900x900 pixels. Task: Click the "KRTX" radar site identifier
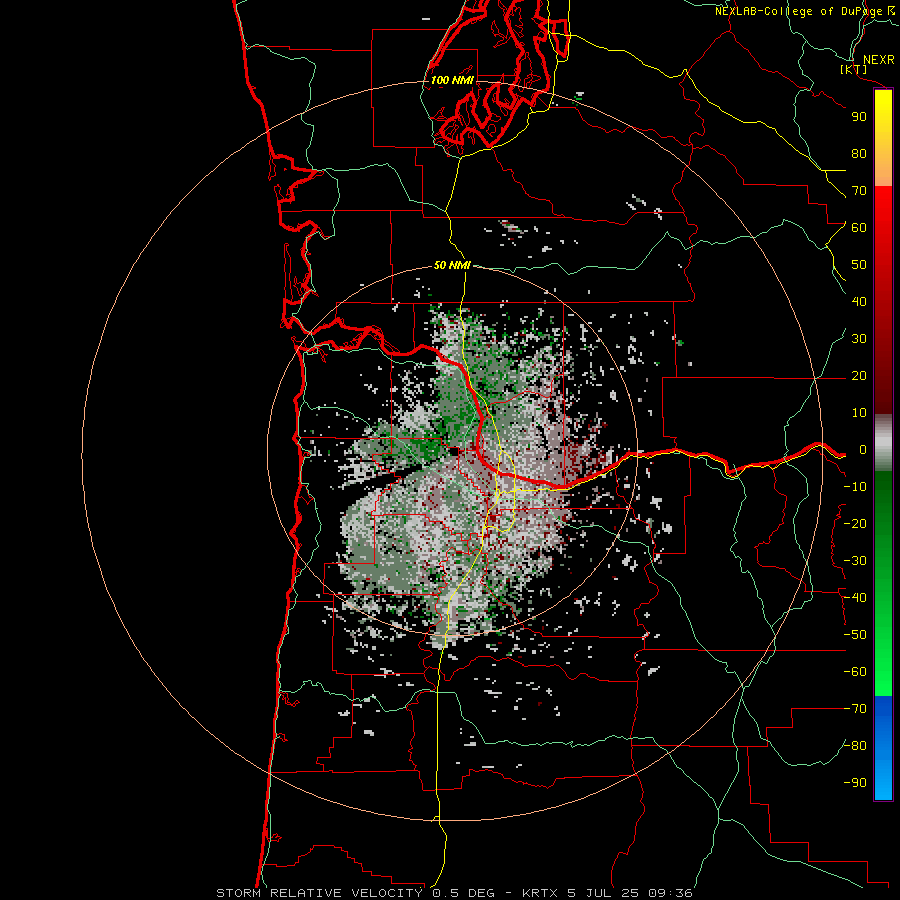click(541, 893)
